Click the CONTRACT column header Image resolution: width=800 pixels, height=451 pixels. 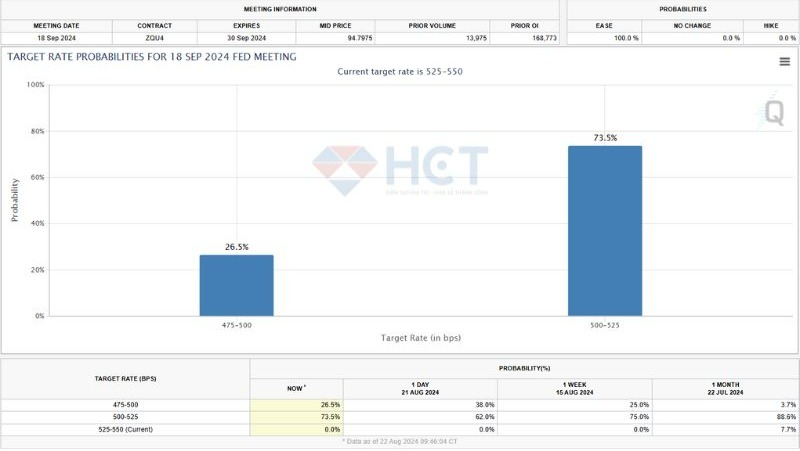156,24
